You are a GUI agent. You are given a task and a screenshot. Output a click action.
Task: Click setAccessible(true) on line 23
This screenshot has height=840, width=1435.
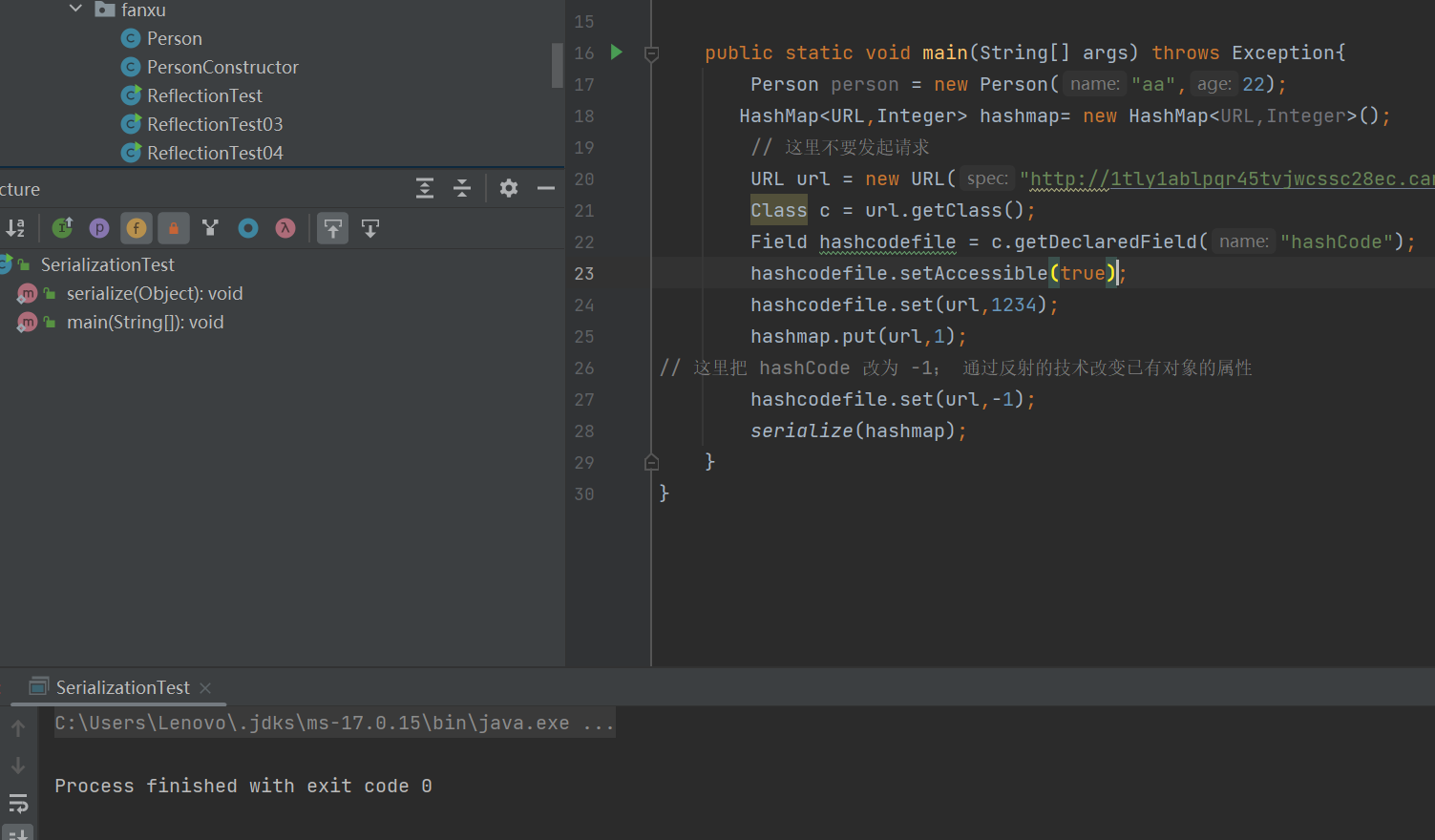pyautogui.click(x=1008, y=273)
